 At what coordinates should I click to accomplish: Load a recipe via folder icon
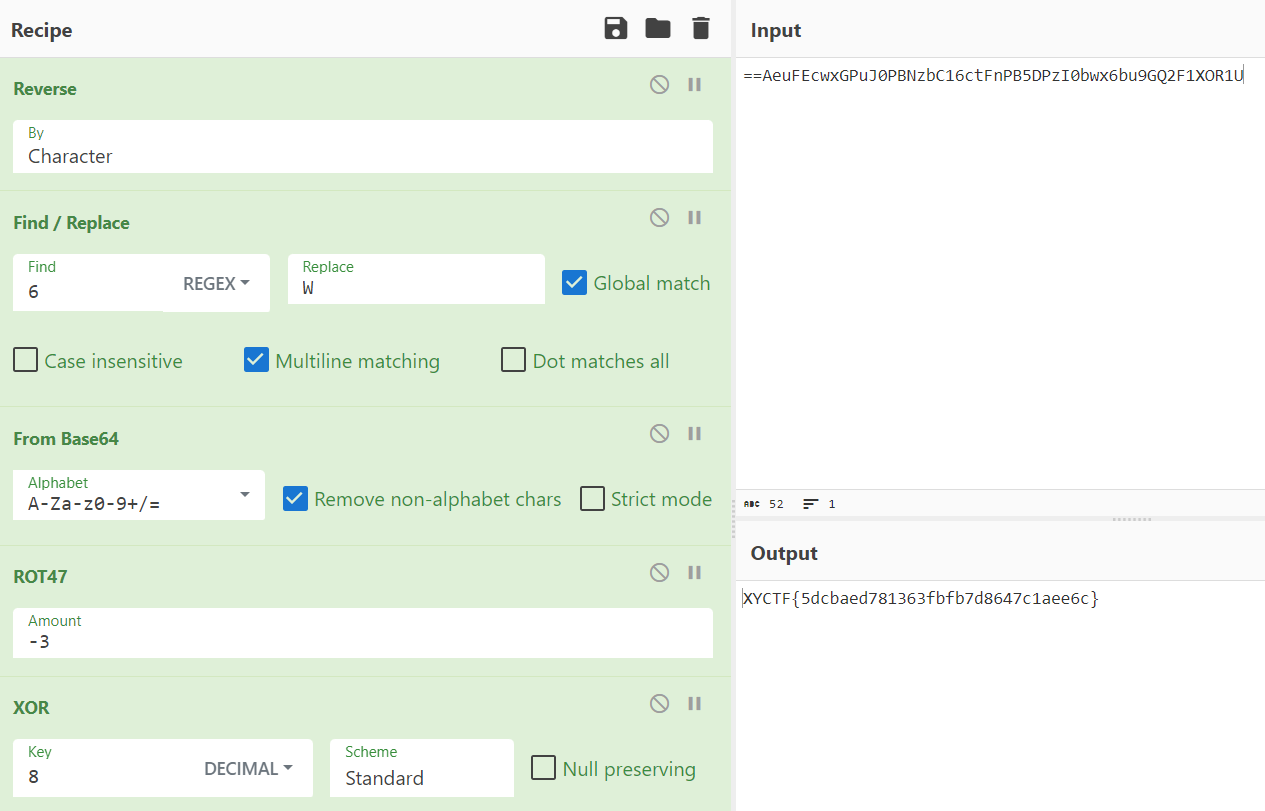[x=658, y=29]
